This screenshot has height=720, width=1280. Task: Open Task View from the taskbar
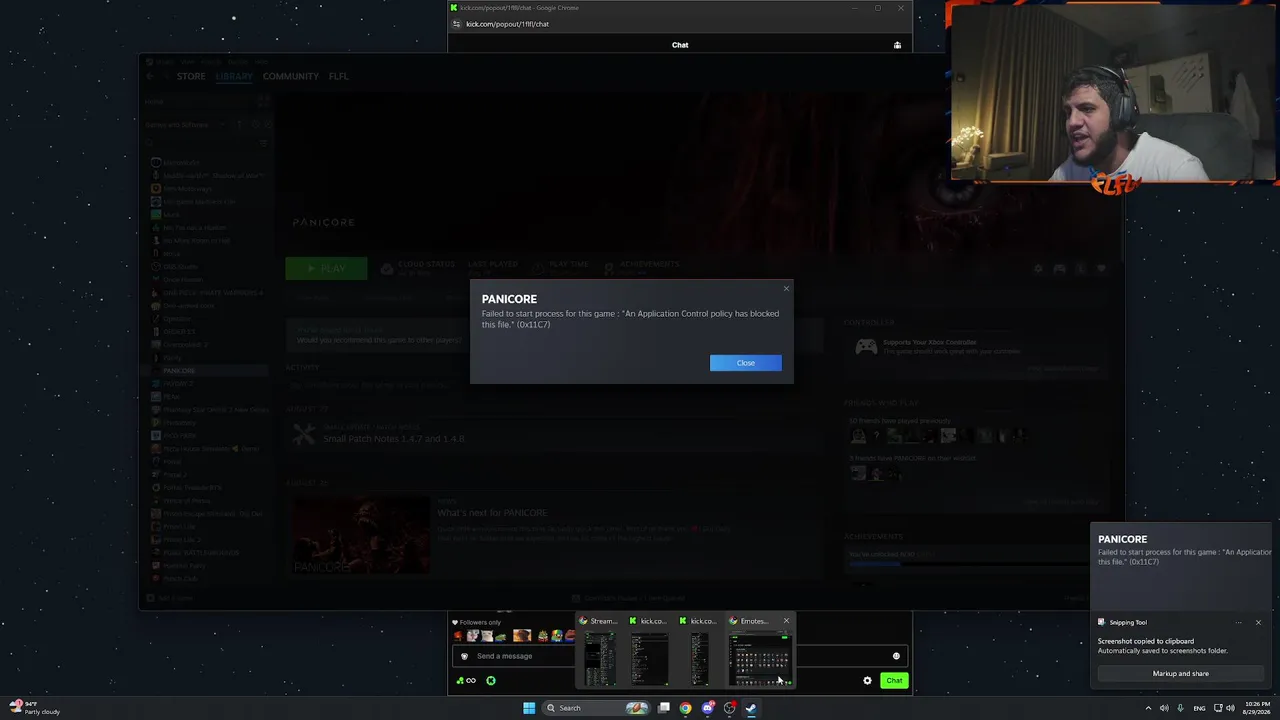[x=663, y=708]
